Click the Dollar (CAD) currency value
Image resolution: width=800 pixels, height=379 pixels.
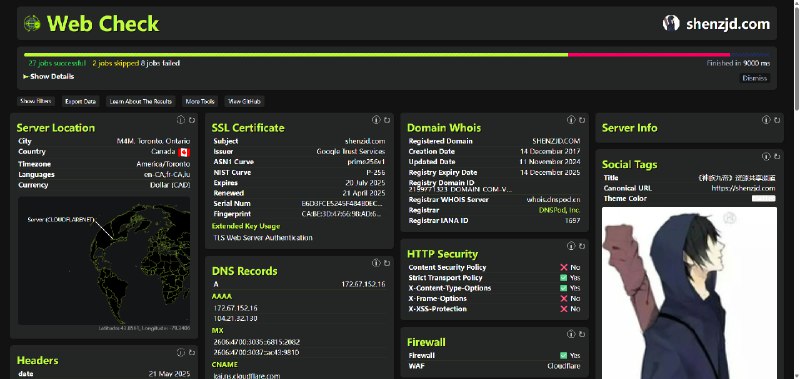[x=170, y=185]
